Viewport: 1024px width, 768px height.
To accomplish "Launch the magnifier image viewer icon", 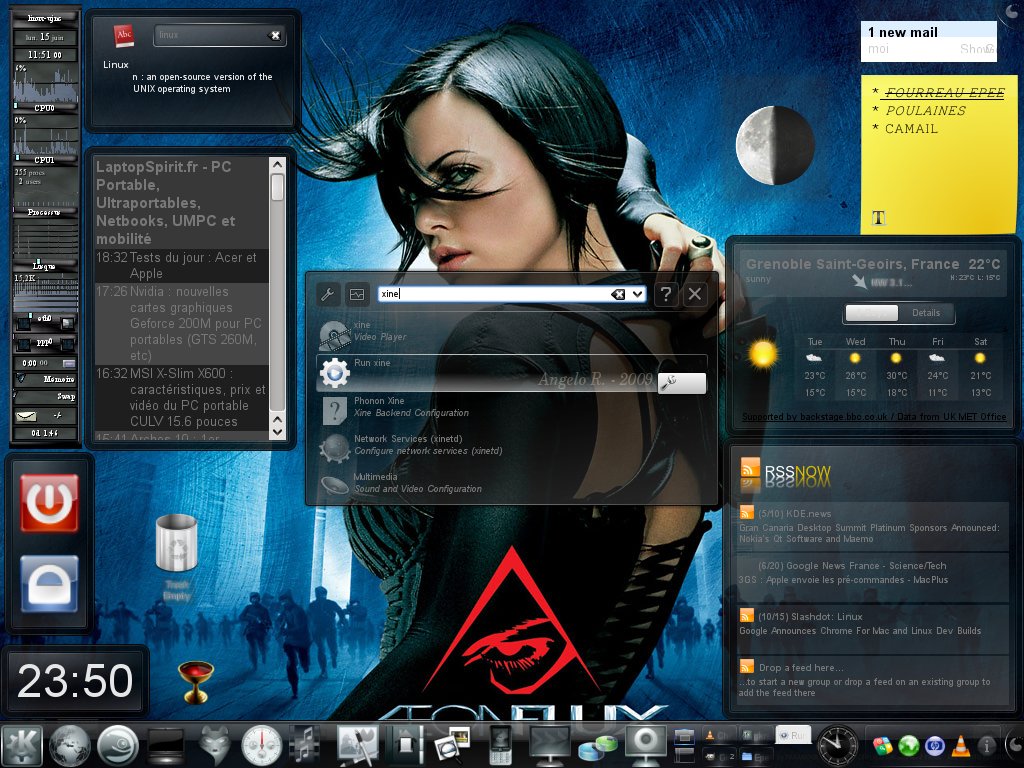I will tap(453, 745).
